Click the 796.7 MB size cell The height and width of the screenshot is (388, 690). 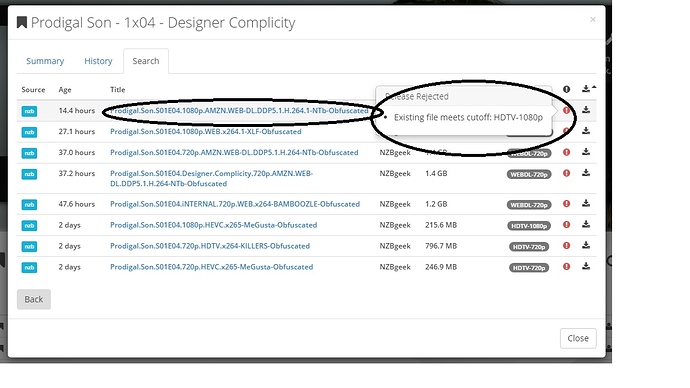coord(441,246)
